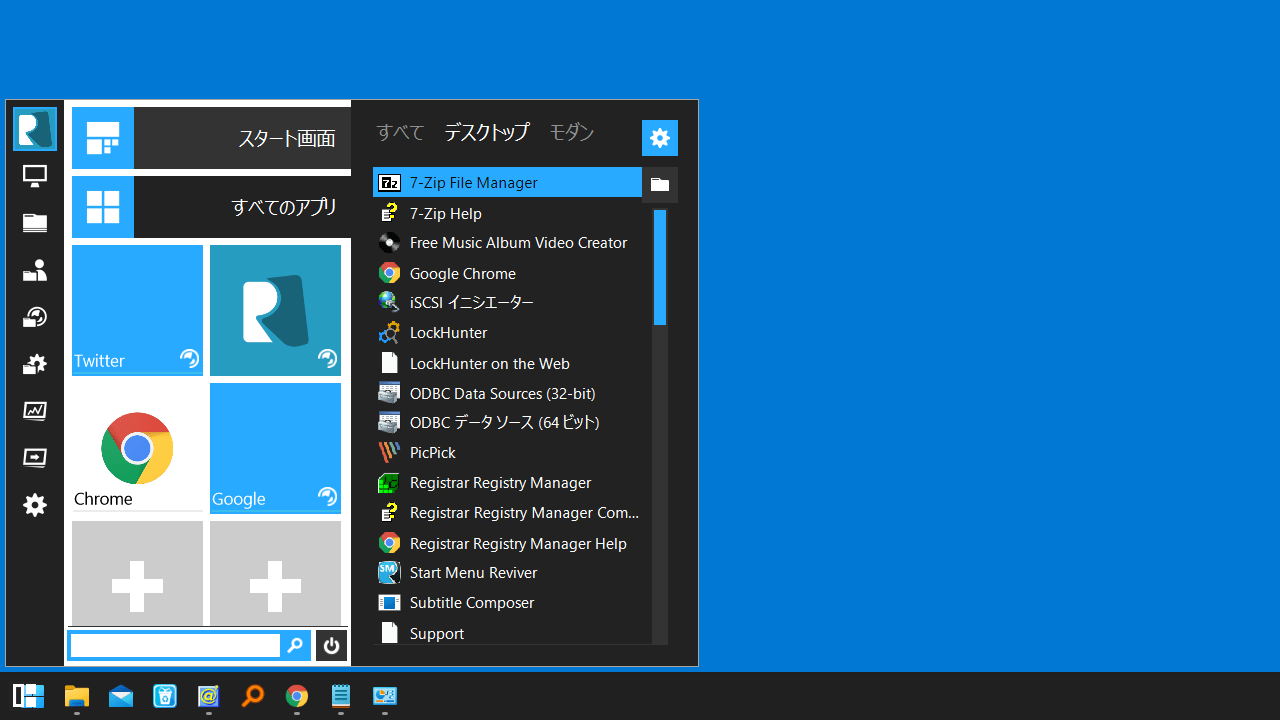Click the power button
The width and height of the screenshot is (1280, 720).
coord(331,646)
